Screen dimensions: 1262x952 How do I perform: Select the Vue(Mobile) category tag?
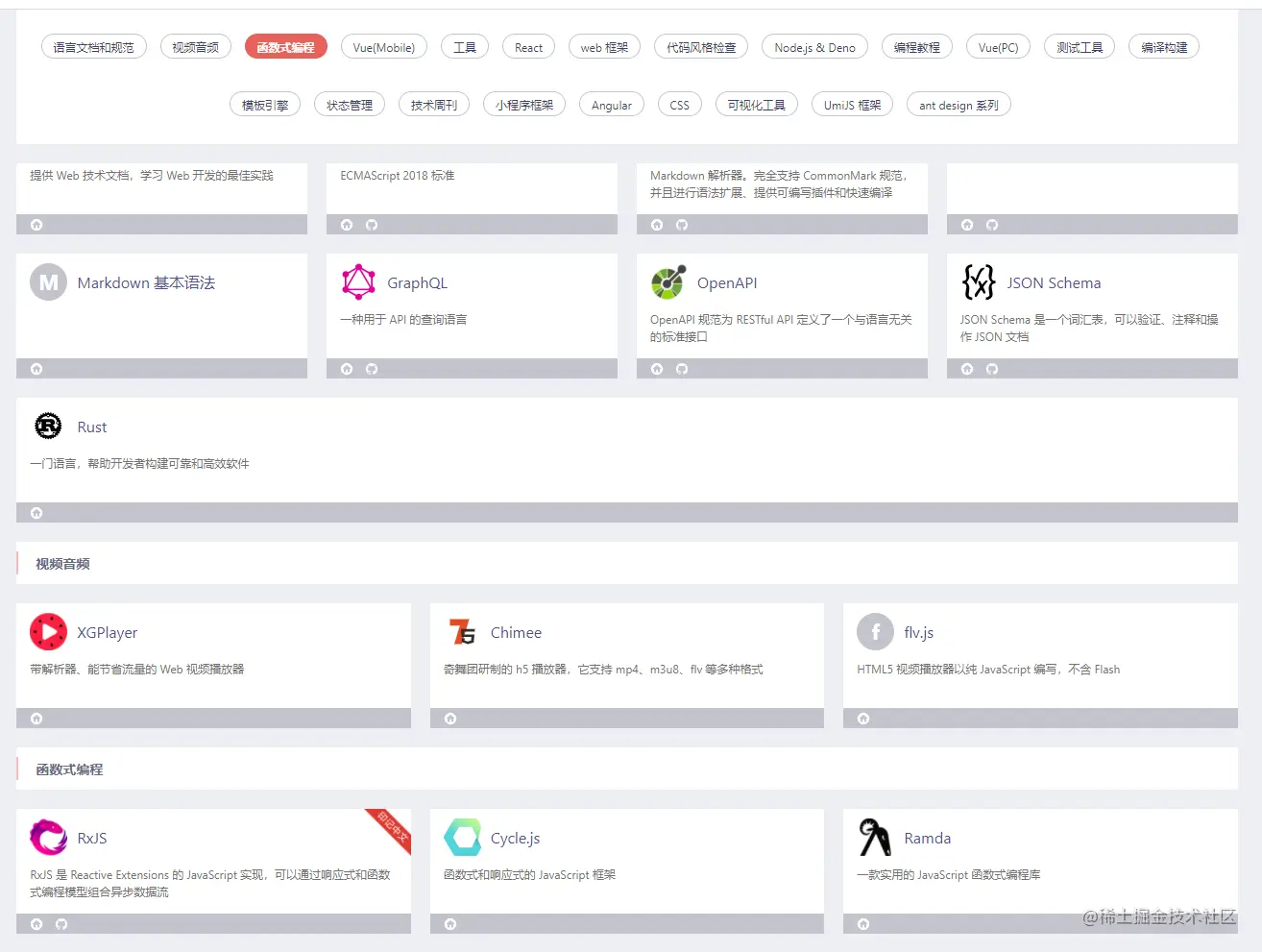pos(384,47)
